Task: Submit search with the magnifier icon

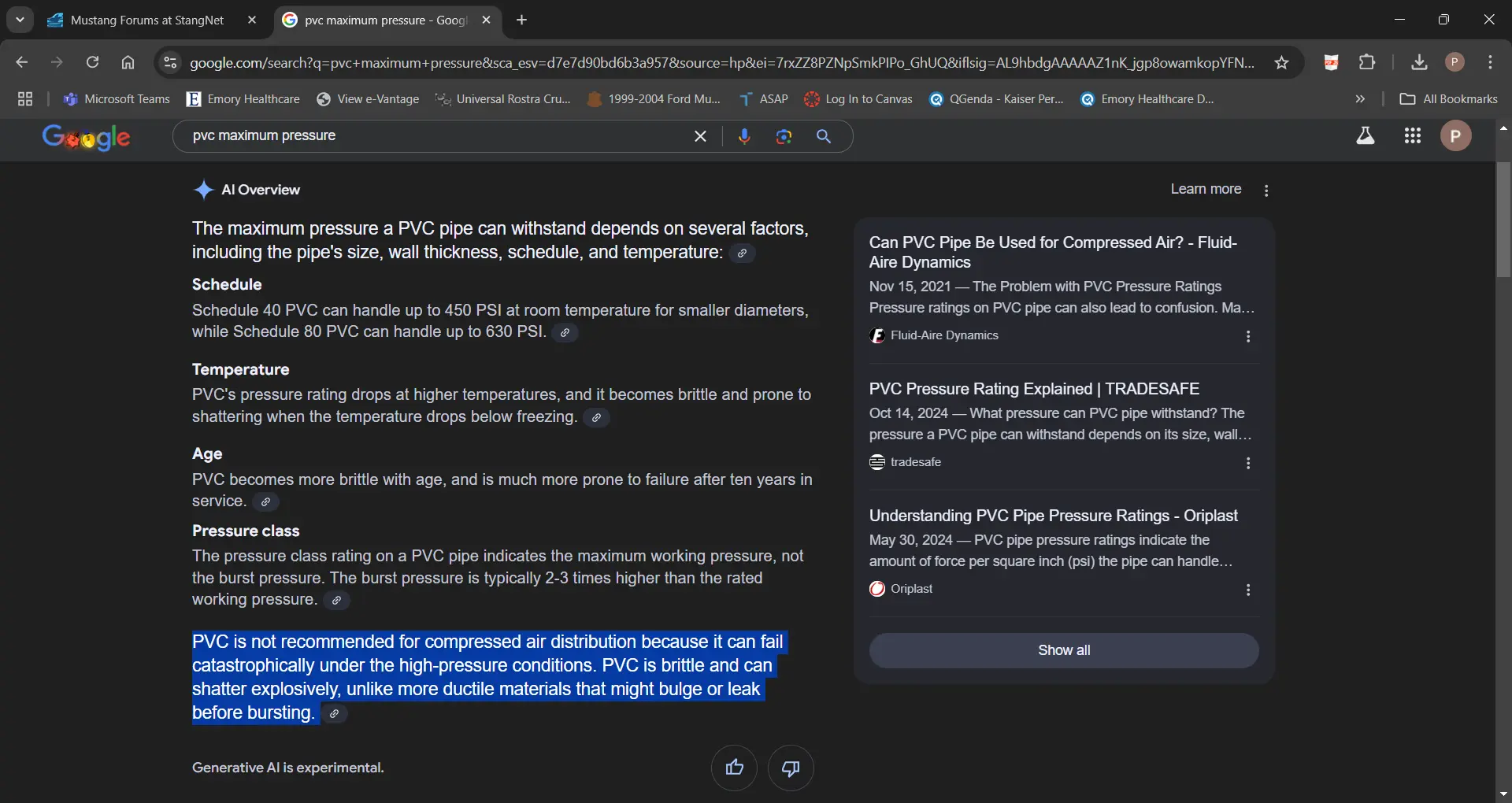Action: coord(824,136)
